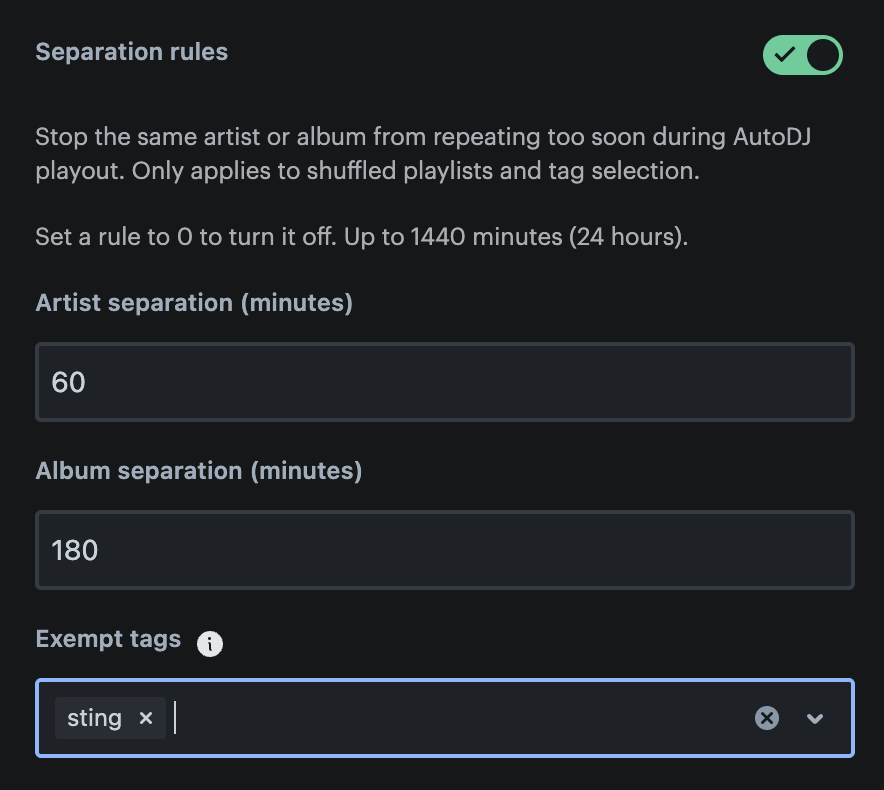This screenshot has width=884, height=790.
Task: Click the 1440 minutes hint text
Action: 362,237
